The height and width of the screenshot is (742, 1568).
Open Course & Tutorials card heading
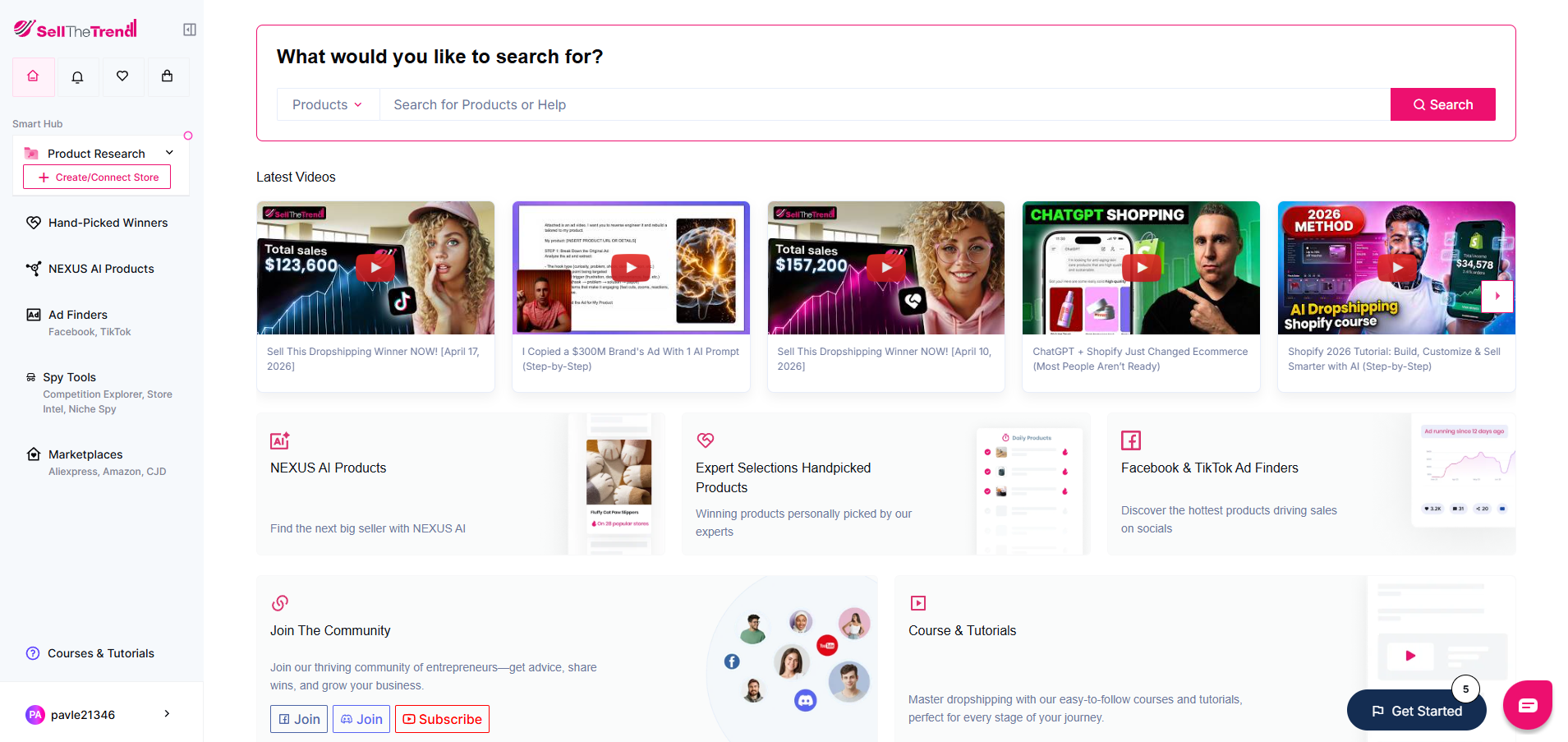click(962, 630)
